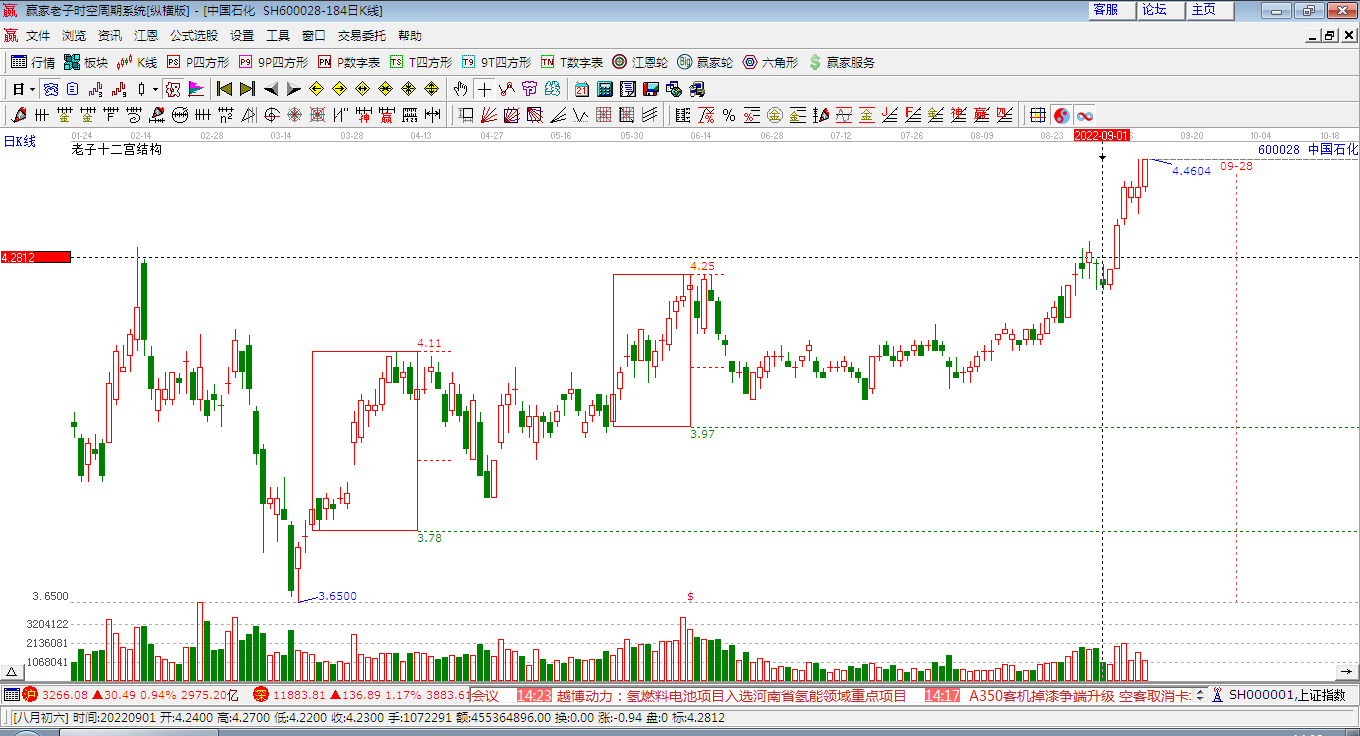Select the red fan lines tool
Image resolution: width=1360 pixels, height=736 pixels.
click(488, 115)
